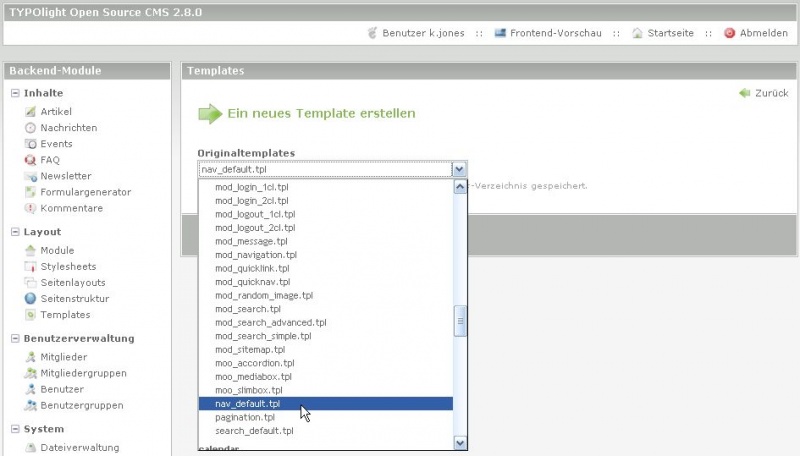The width and height of the screenshot is (800, 456).
Task: Collapse the Layout module group
Action: 15,232
